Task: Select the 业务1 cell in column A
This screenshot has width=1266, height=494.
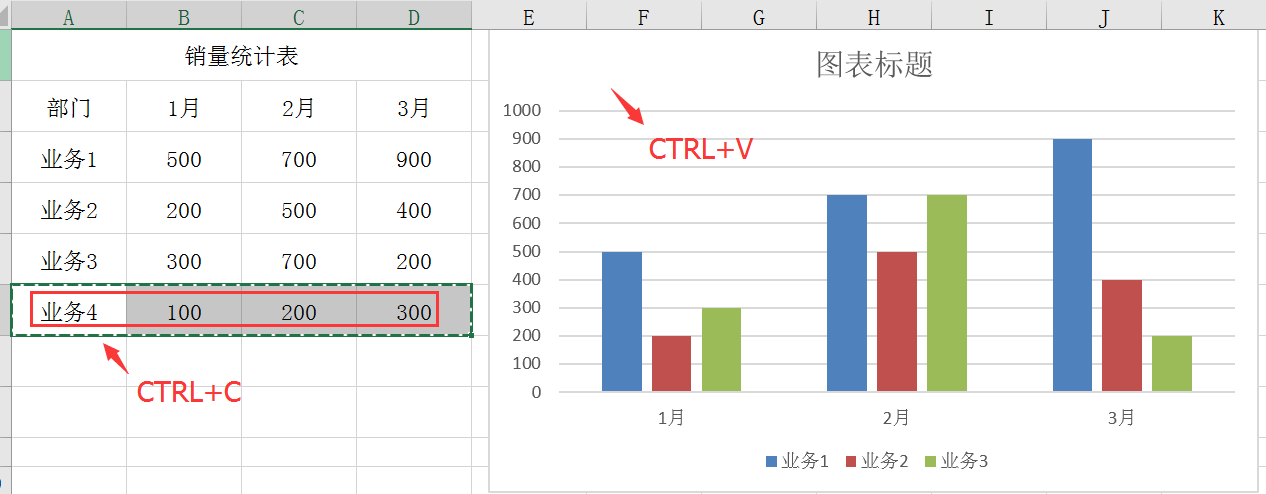Action: pos(69,158)
